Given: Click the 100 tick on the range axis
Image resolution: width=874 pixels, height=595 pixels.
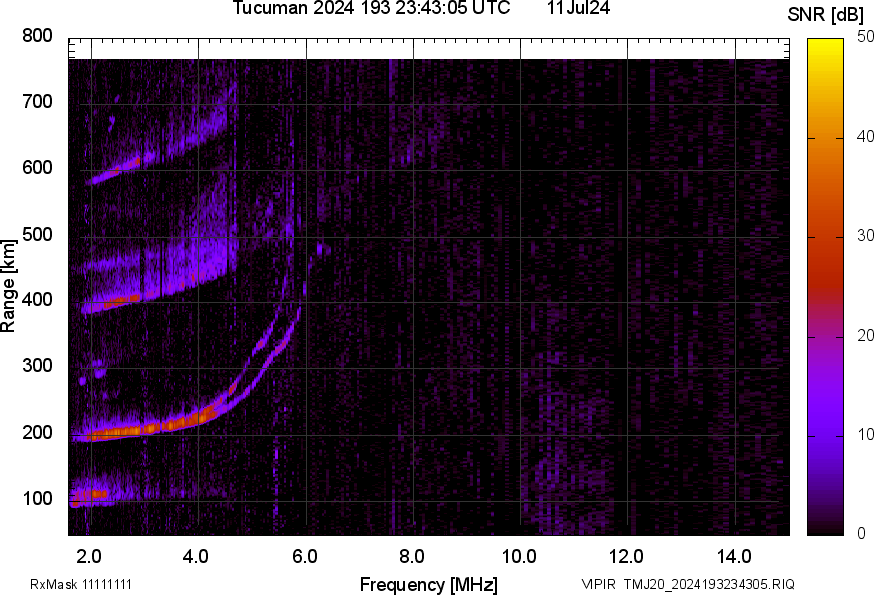Looking at the screenshot, I should (x=37, y=499).
